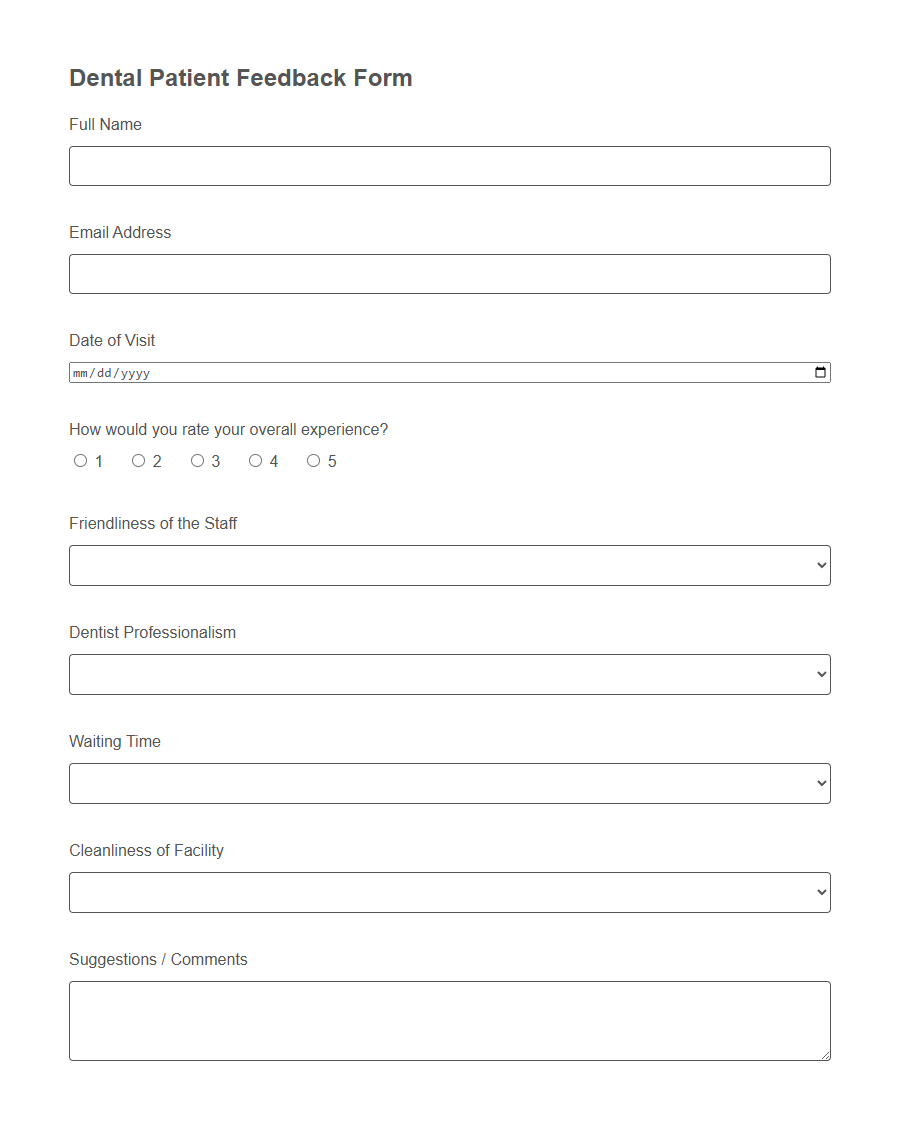The image size is (900, 1143).
Task: Select rating 5 for overall experience
Action: [314, 460]
